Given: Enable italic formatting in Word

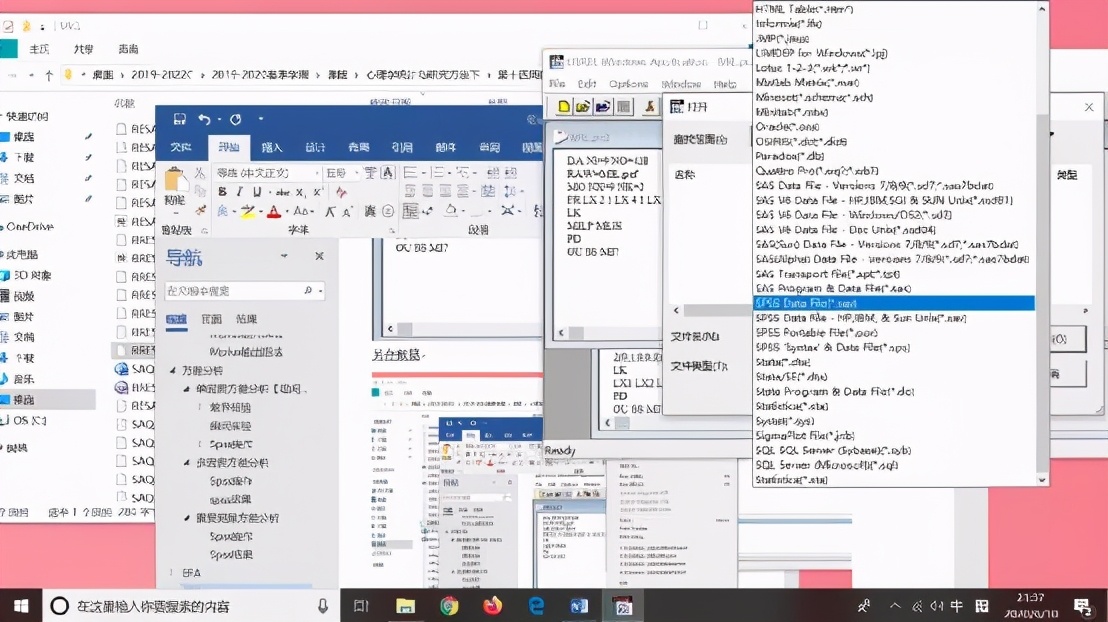Looking at the screenshot, I should [x=238, y=190].
